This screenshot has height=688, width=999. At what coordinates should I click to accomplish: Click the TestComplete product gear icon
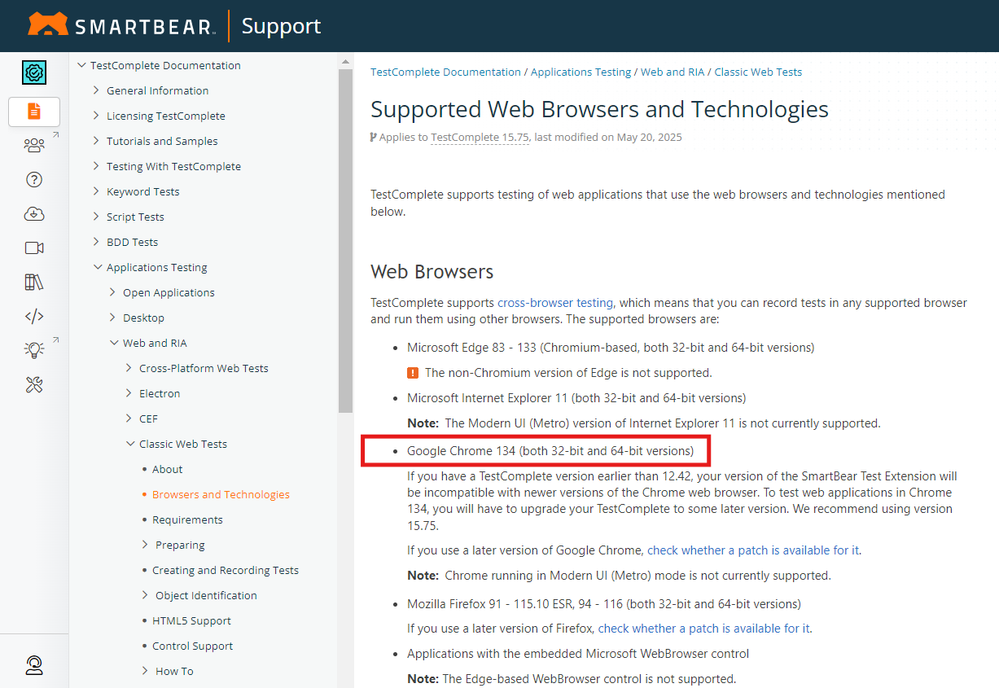(34, 72)
